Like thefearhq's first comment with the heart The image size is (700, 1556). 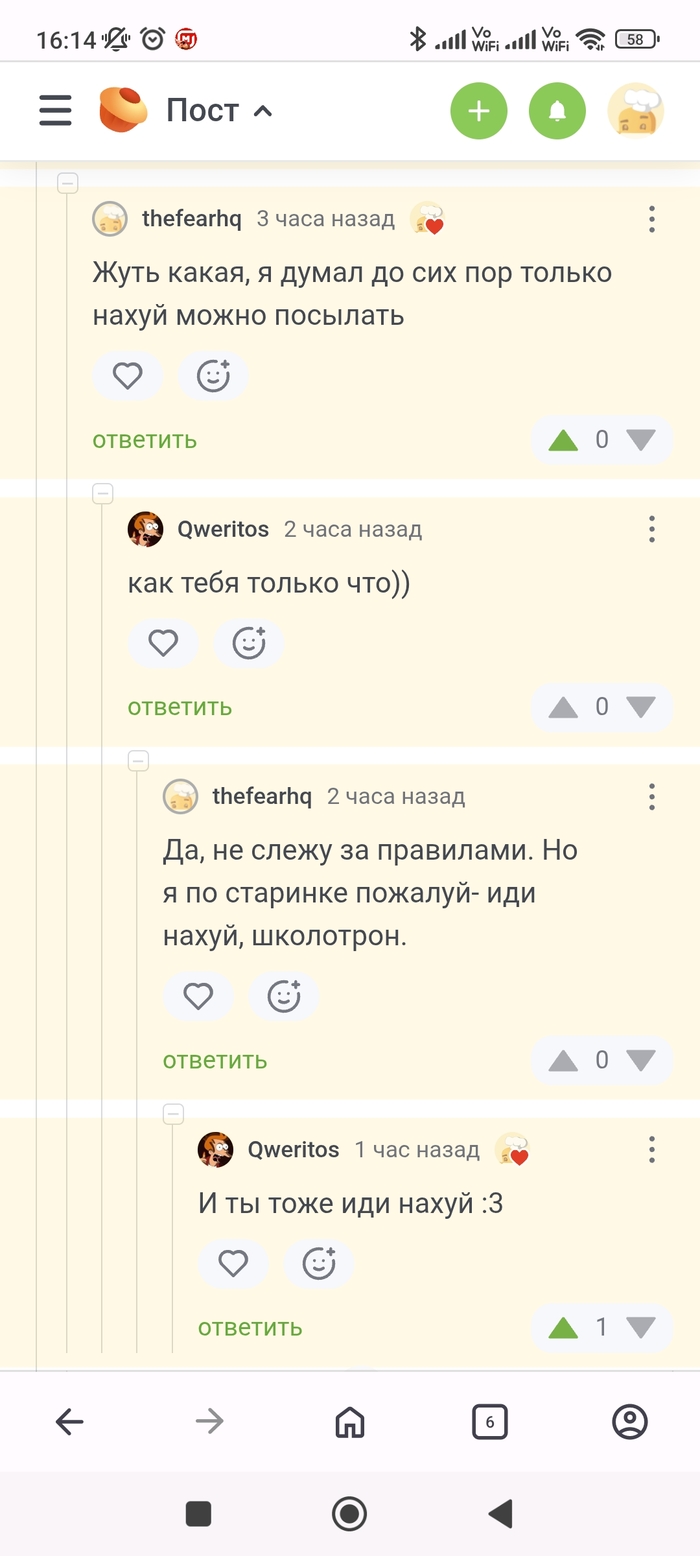tap(128, 376)
